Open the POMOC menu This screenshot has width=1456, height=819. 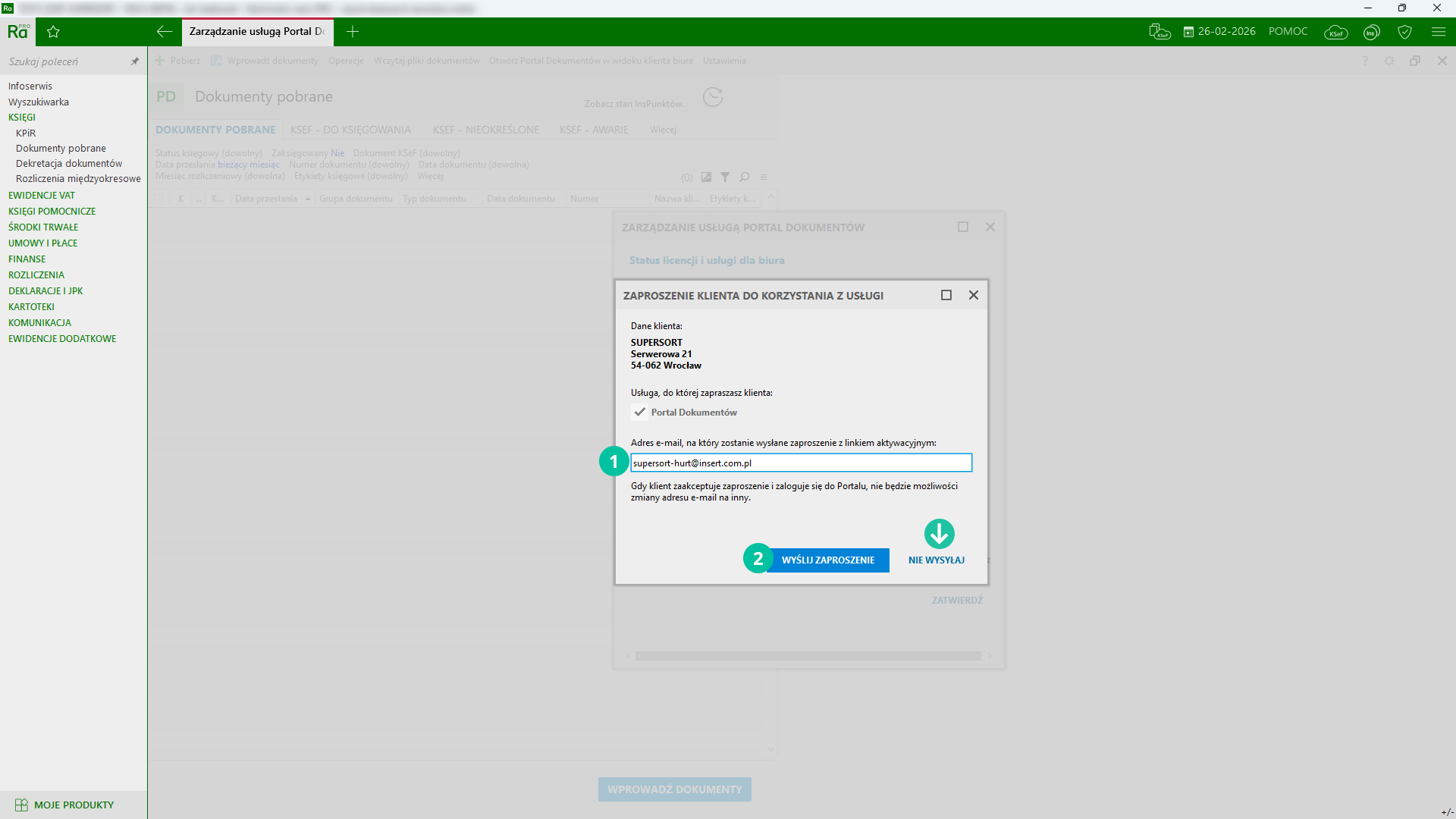[1288, 32]
